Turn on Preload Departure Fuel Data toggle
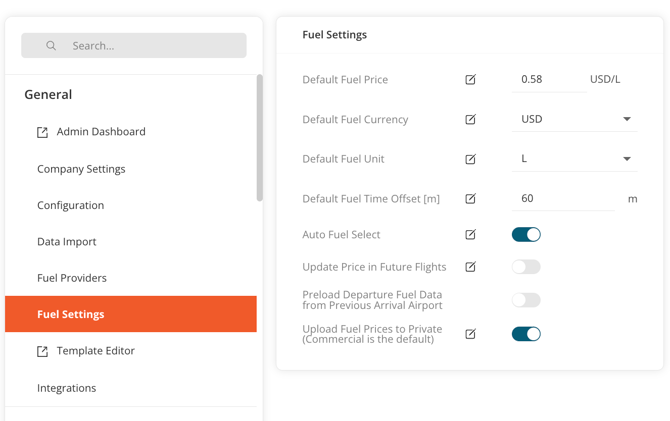This screenshot has height=421, width=670. tap(526, 300)
